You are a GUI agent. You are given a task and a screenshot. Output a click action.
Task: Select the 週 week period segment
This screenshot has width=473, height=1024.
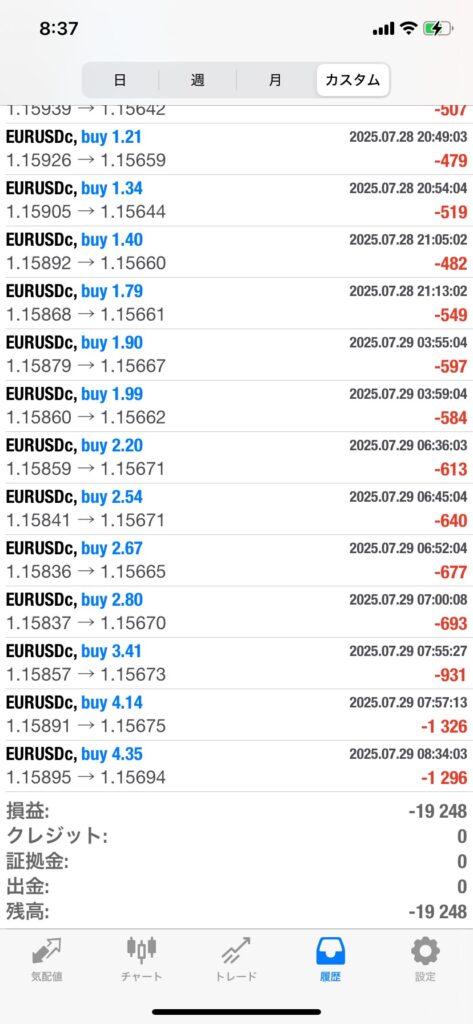click(197, 80)
